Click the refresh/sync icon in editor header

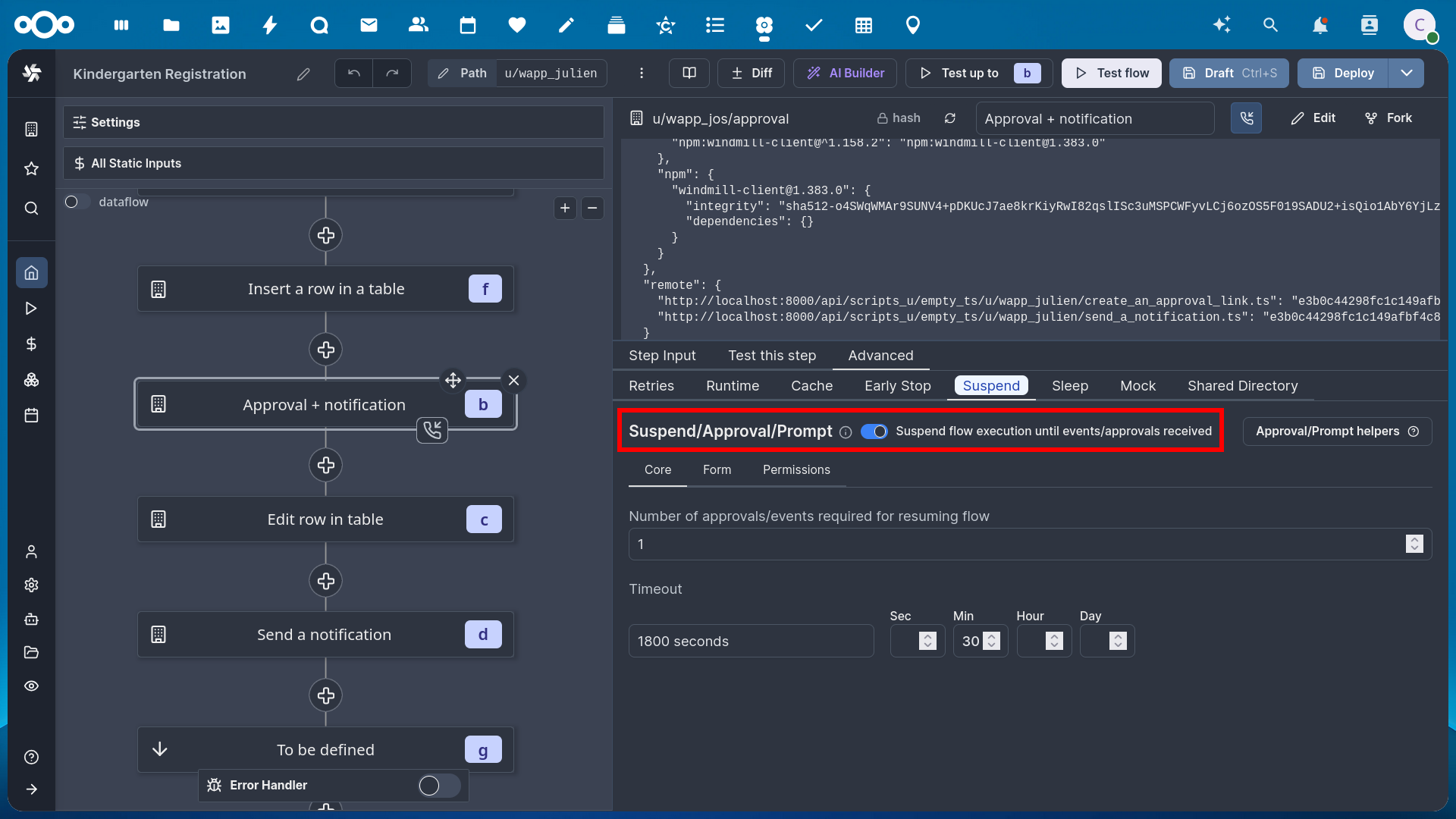tap(950, 118)
